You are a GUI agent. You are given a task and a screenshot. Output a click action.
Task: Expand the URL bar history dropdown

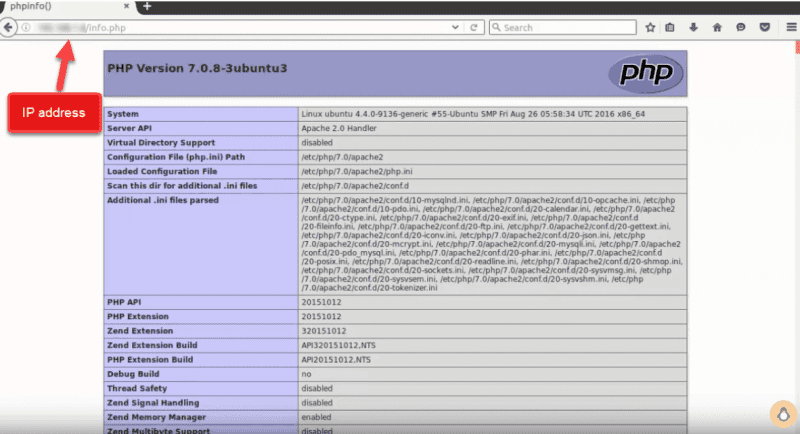click(x=455, y=28)
